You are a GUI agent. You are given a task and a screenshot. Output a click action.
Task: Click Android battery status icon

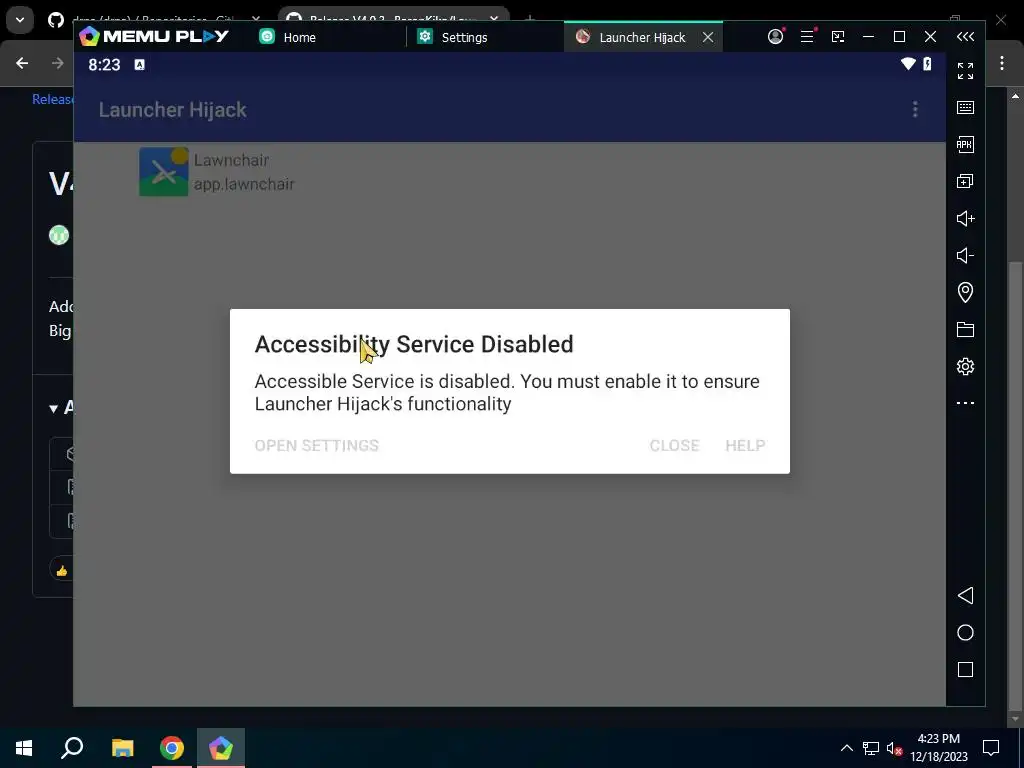tap(927, 63)
